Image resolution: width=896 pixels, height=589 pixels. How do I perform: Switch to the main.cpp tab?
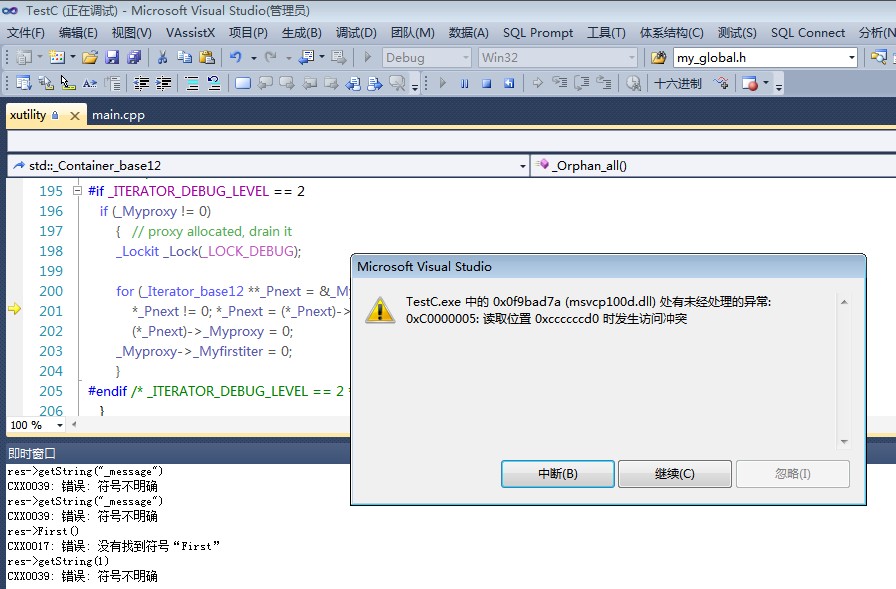[x=118, y=115]
